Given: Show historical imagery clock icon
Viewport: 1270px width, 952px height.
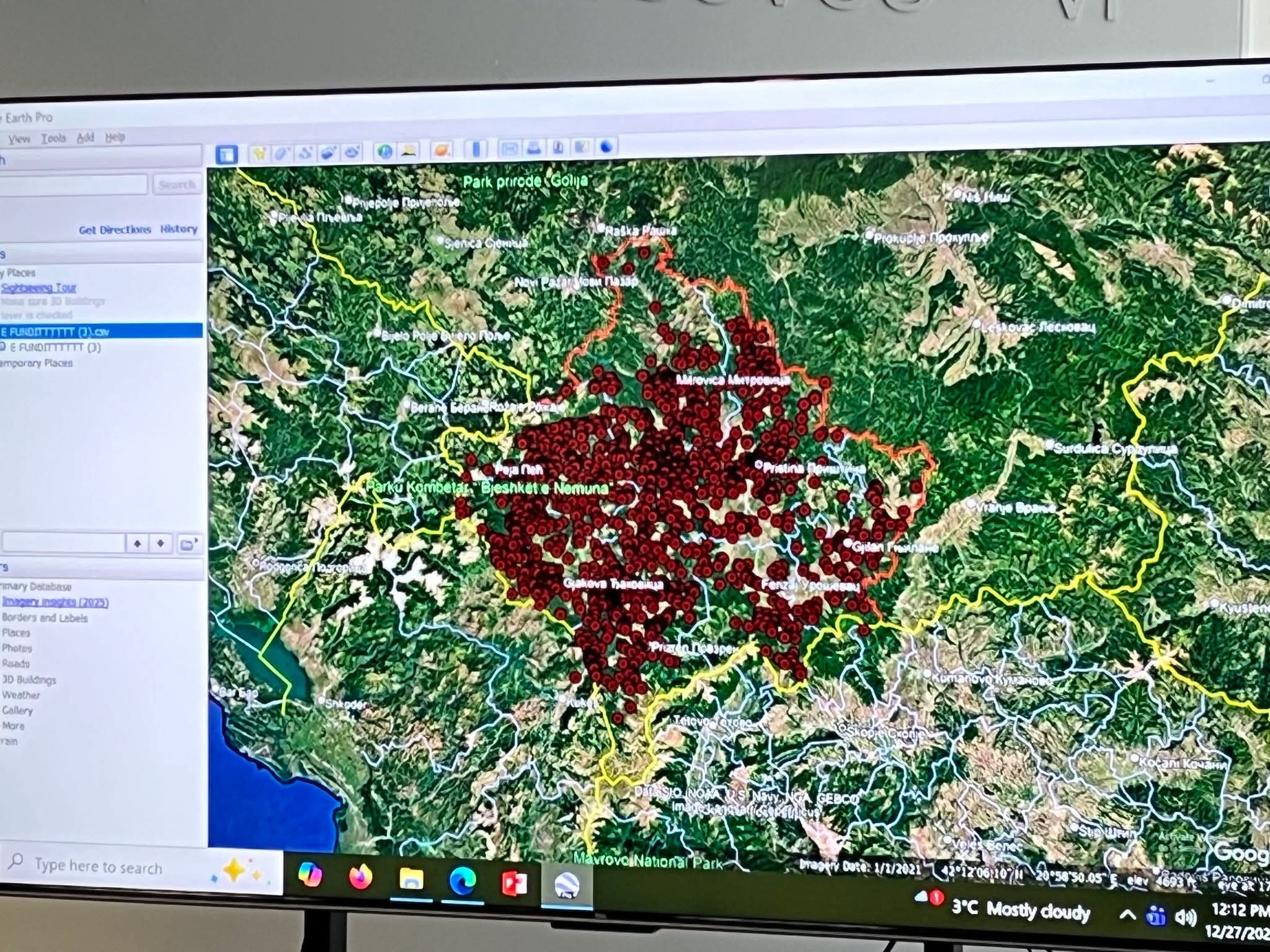Looking at the screenshot, I should [384, 151].
